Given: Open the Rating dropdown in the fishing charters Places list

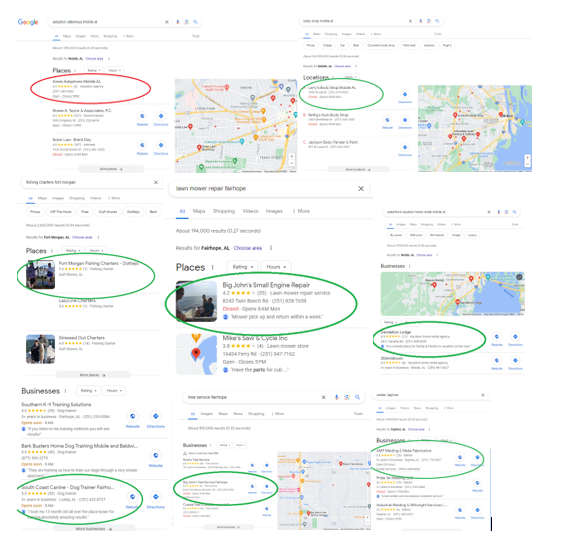Looking at the screenshot, I should tap(73, 250).
